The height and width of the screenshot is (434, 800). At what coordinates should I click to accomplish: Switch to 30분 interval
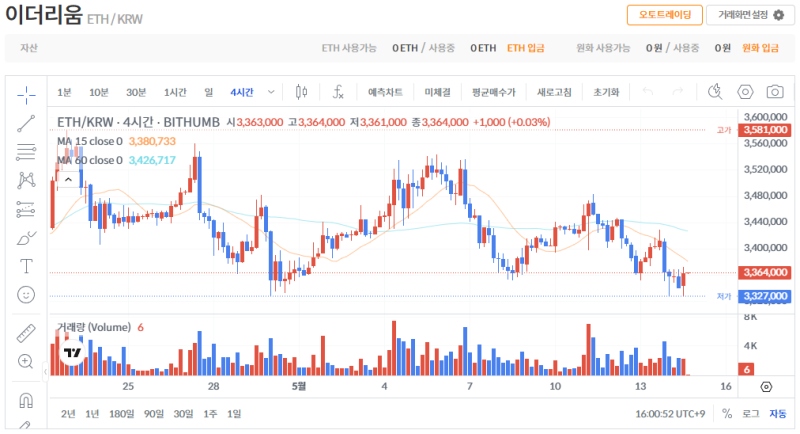136,92
